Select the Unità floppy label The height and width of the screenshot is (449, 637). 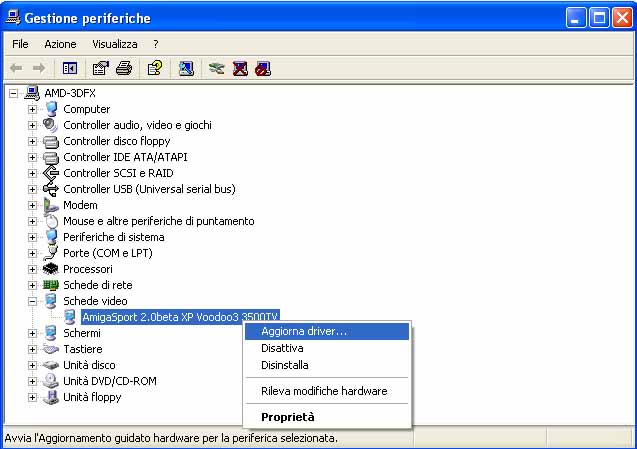coord(92,397)
